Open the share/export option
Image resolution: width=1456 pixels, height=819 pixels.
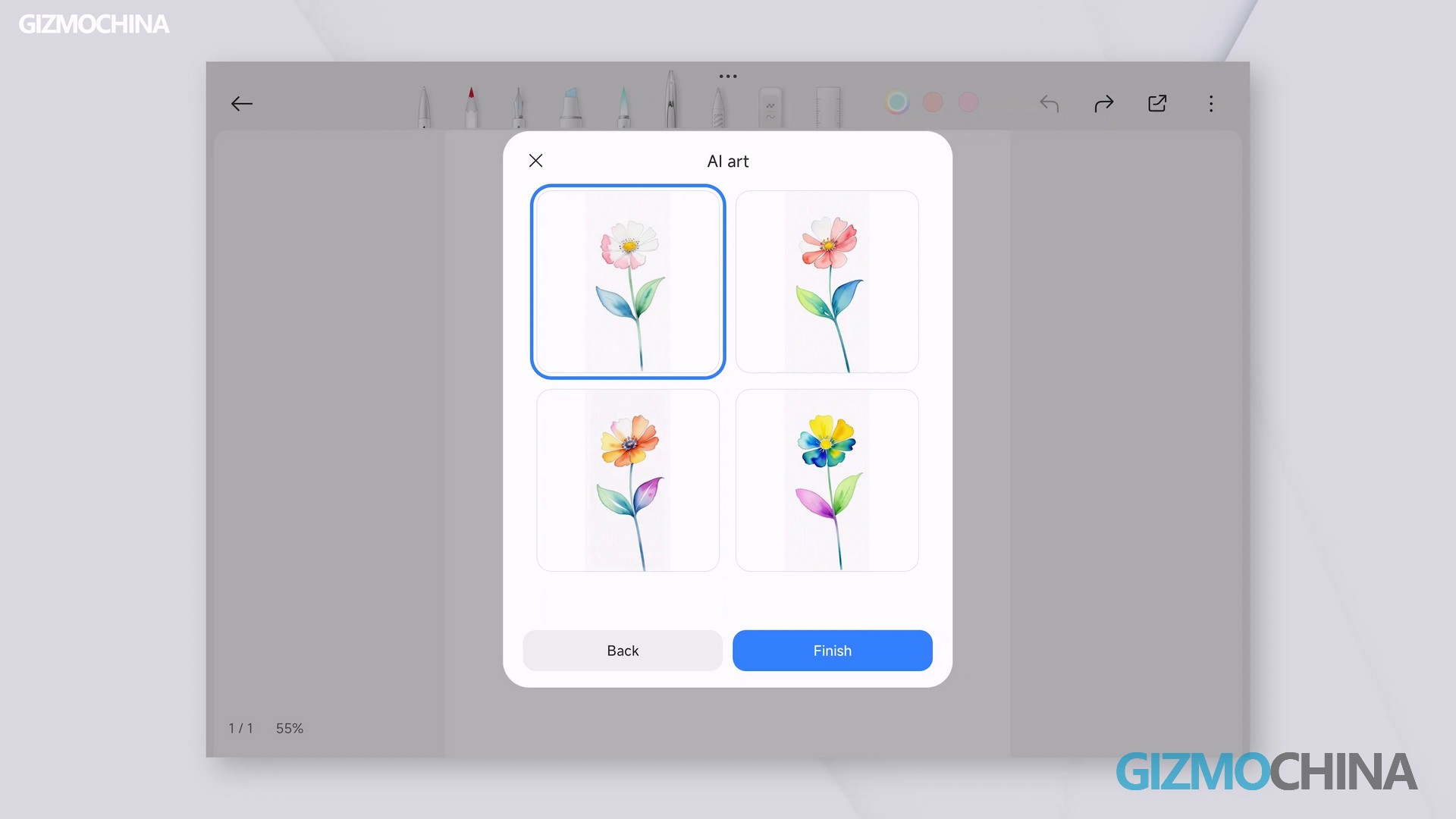click(1157, 103)
